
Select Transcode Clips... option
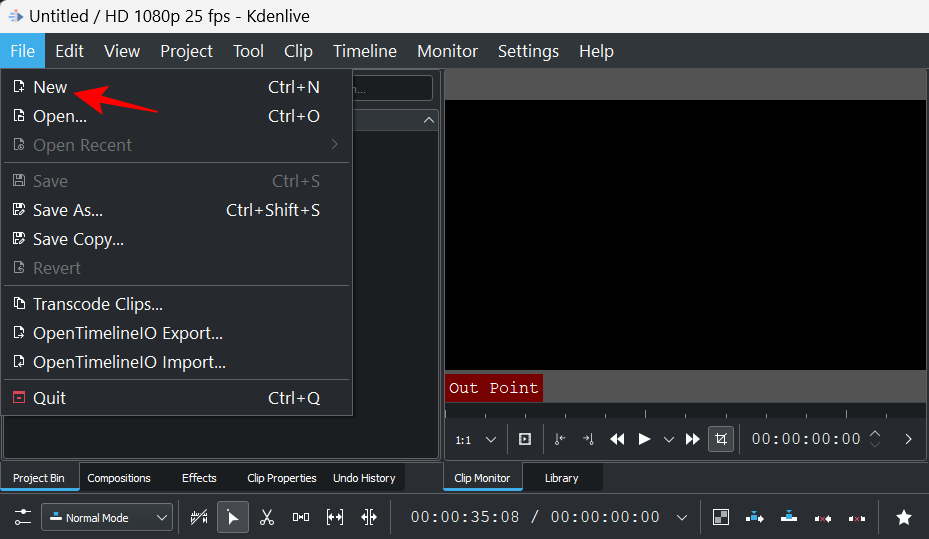pyautogui.click(x=97, y=304)
